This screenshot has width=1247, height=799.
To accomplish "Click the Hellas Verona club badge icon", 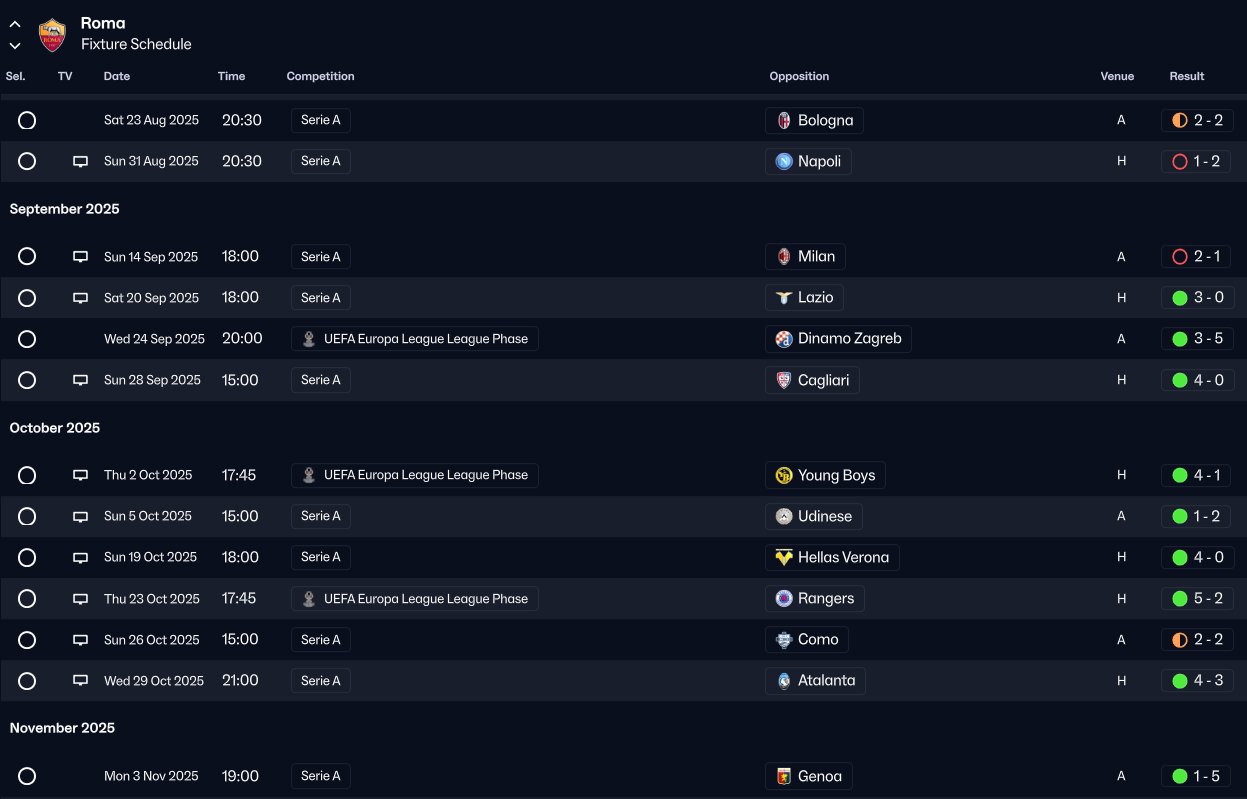I will click(784, 558).
